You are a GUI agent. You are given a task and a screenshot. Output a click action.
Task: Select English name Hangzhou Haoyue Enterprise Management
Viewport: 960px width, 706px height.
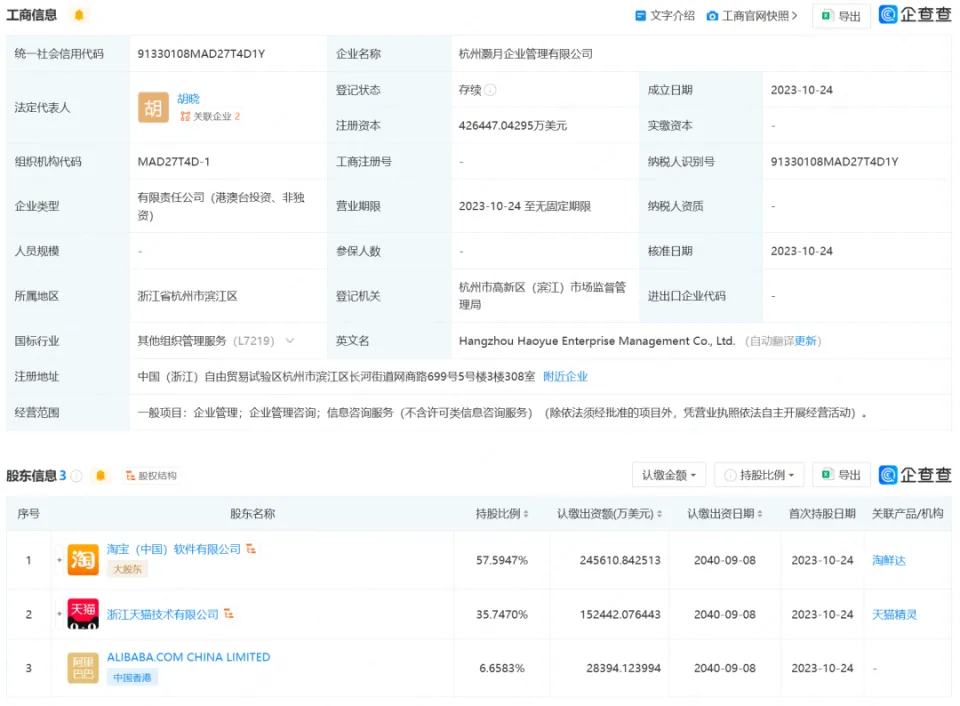(x=597, y=341)
